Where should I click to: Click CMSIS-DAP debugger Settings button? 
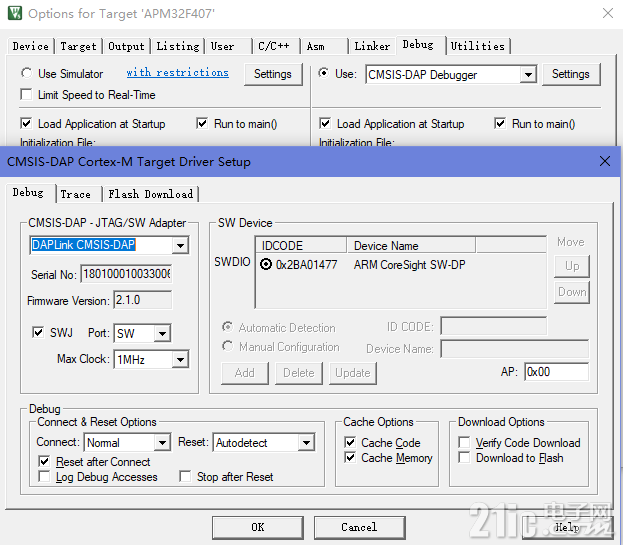(x=571, y=74)
